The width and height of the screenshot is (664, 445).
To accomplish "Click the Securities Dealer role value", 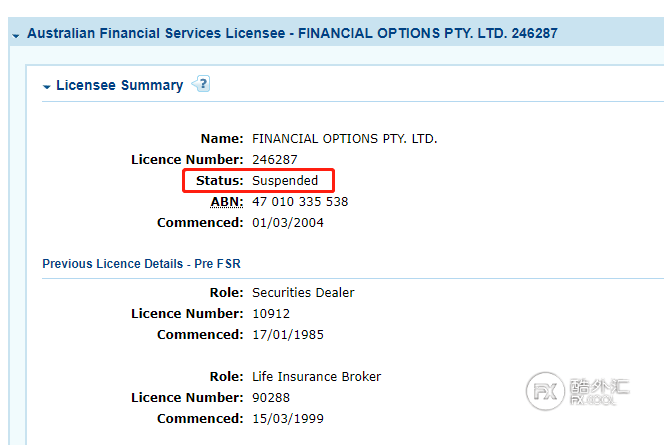I will tap(303, 293).
